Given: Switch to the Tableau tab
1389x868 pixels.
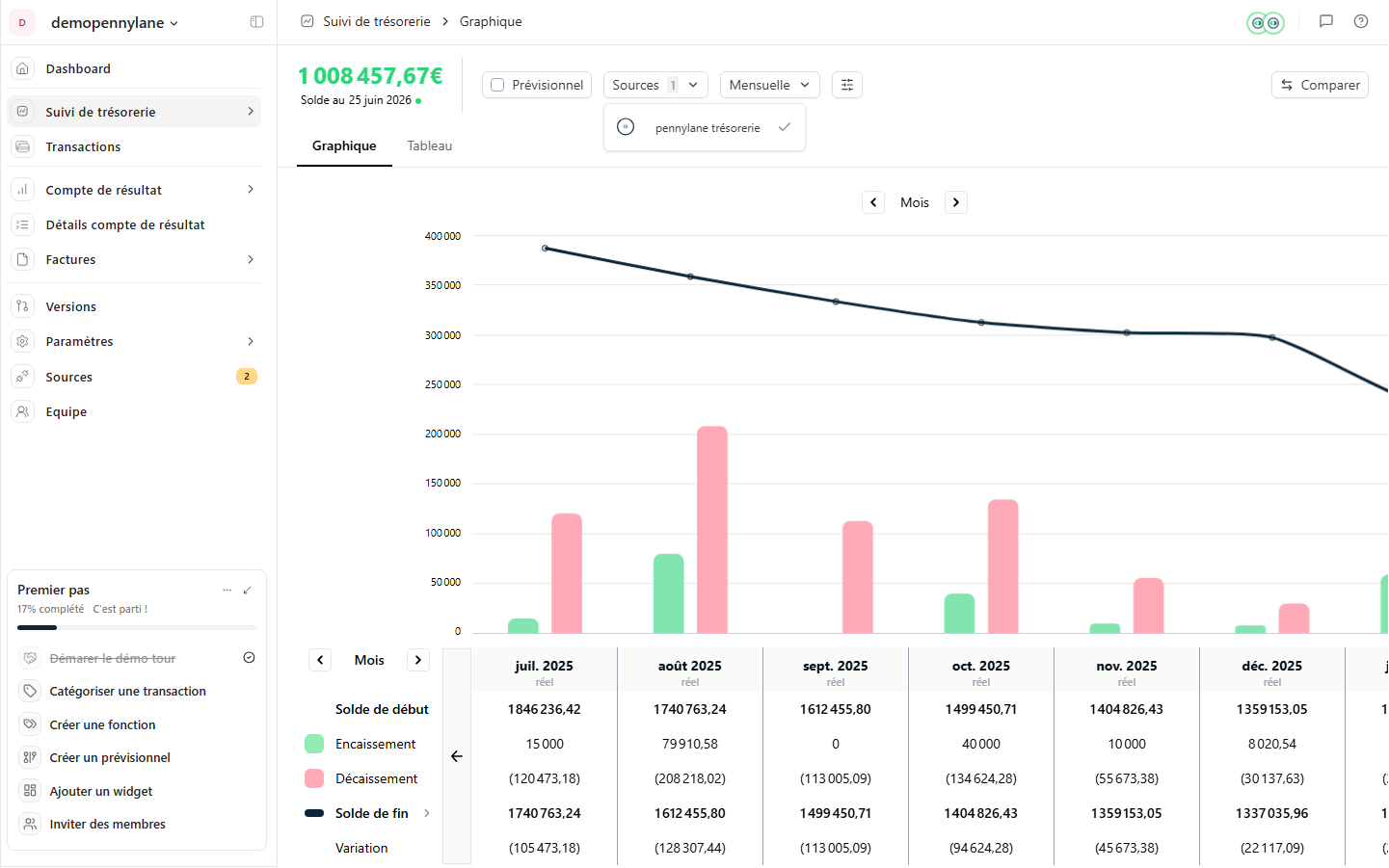Looking at the screenshot, I should (430, 145).
